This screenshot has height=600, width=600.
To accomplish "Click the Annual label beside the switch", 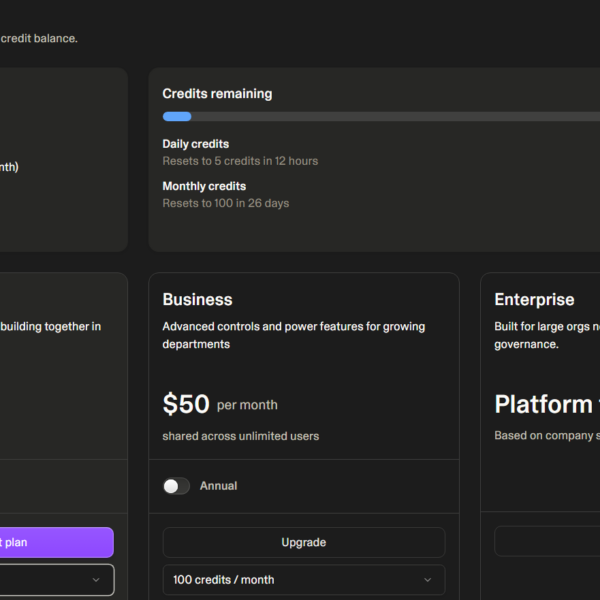I will tap(218, 486).
